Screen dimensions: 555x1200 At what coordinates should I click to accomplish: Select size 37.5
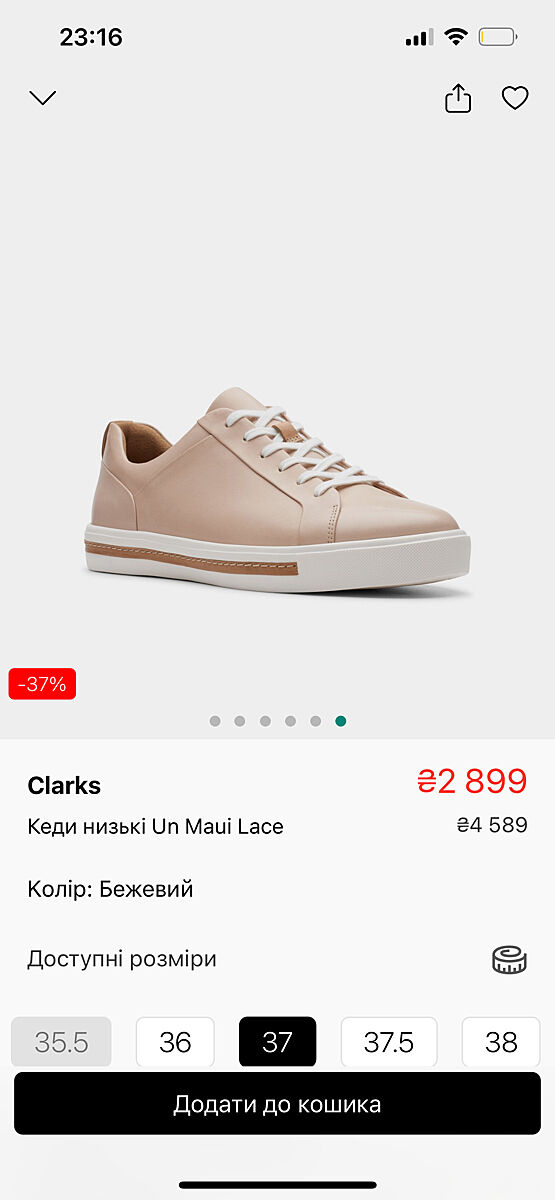point(389,1042)
